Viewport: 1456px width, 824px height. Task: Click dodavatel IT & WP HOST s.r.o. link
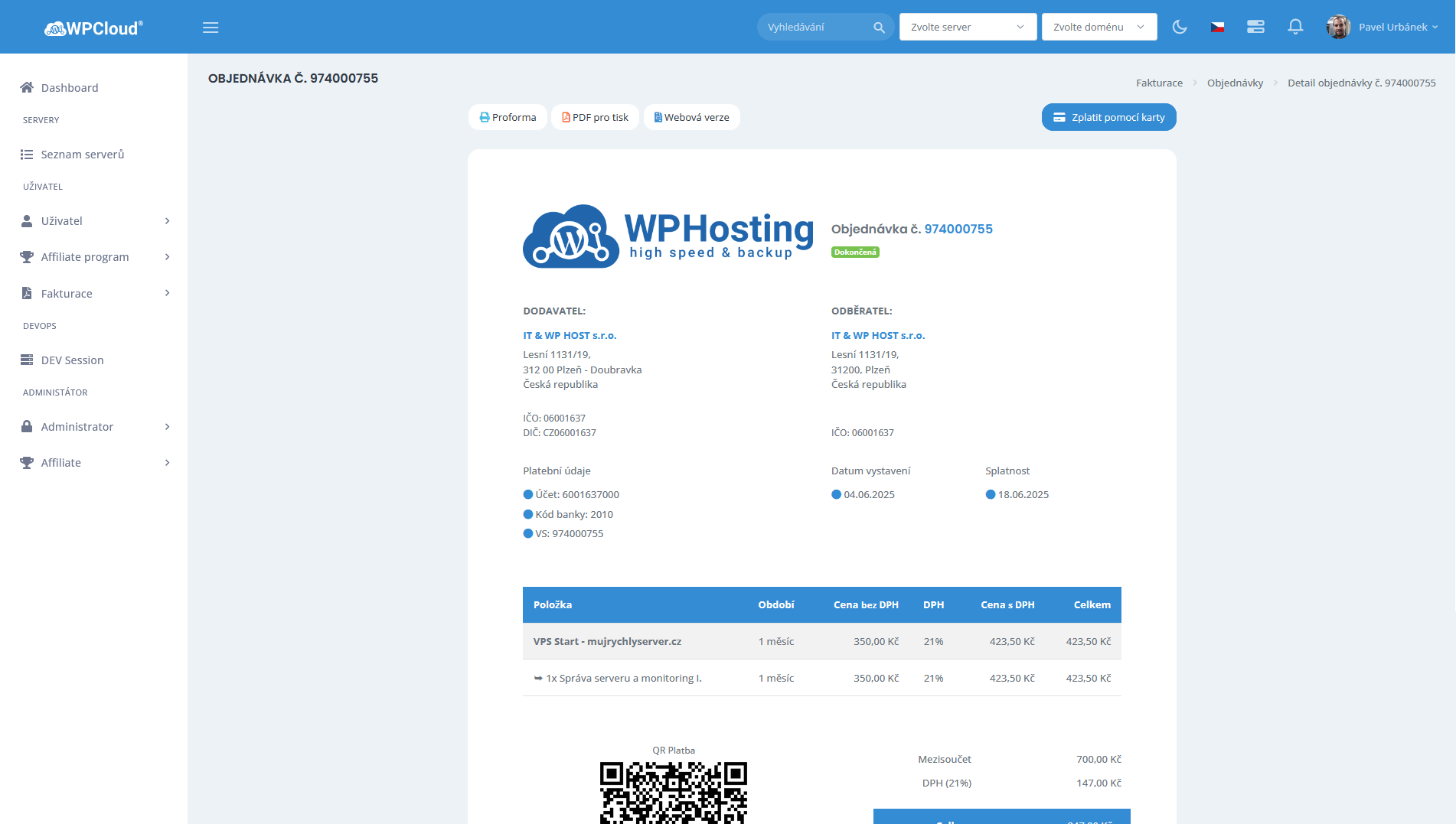(570, 335)
